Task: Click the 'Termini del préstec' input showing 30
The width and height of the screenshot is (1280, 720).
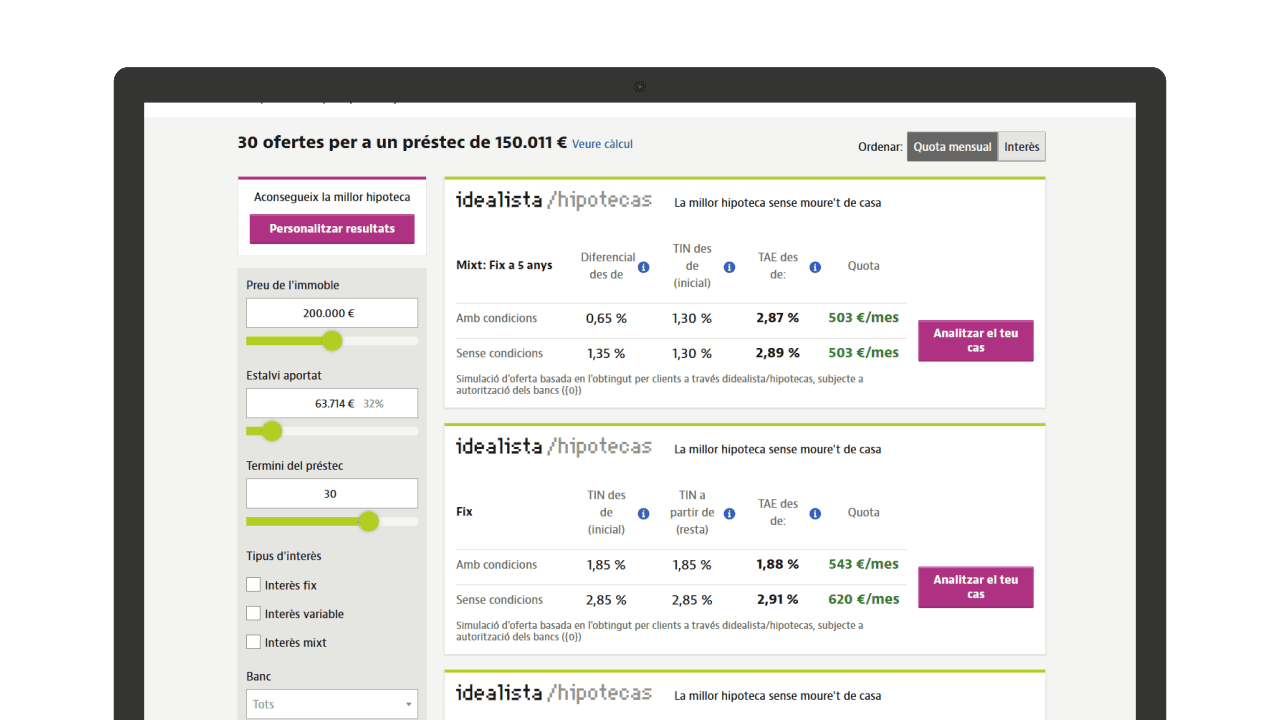Action: pos(331,493)
